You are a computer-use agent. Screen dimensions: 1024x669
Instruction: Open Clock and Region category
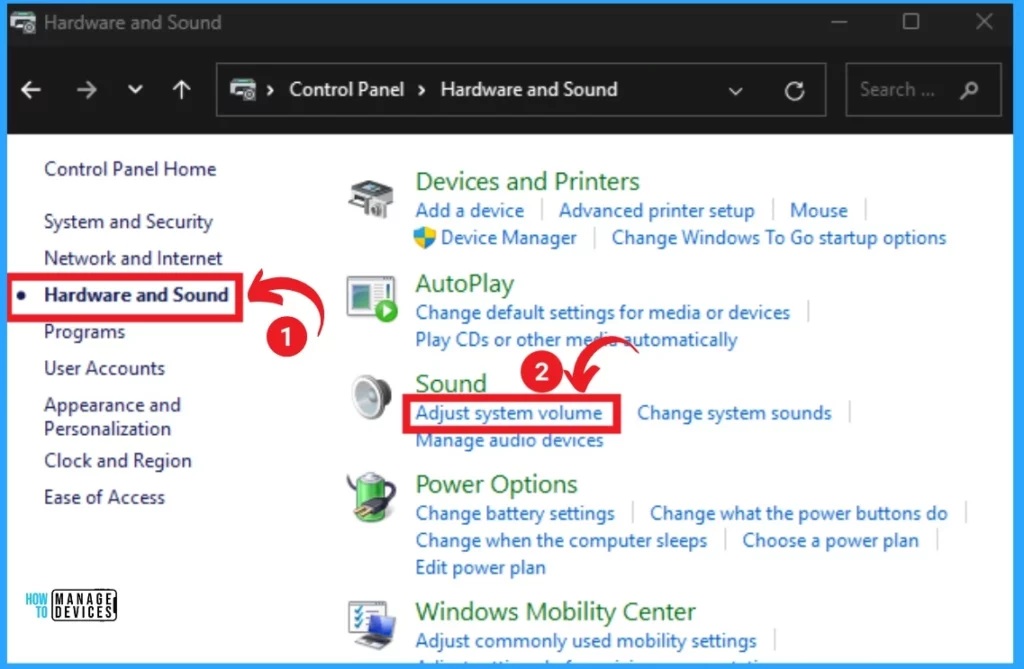point(118,461)
